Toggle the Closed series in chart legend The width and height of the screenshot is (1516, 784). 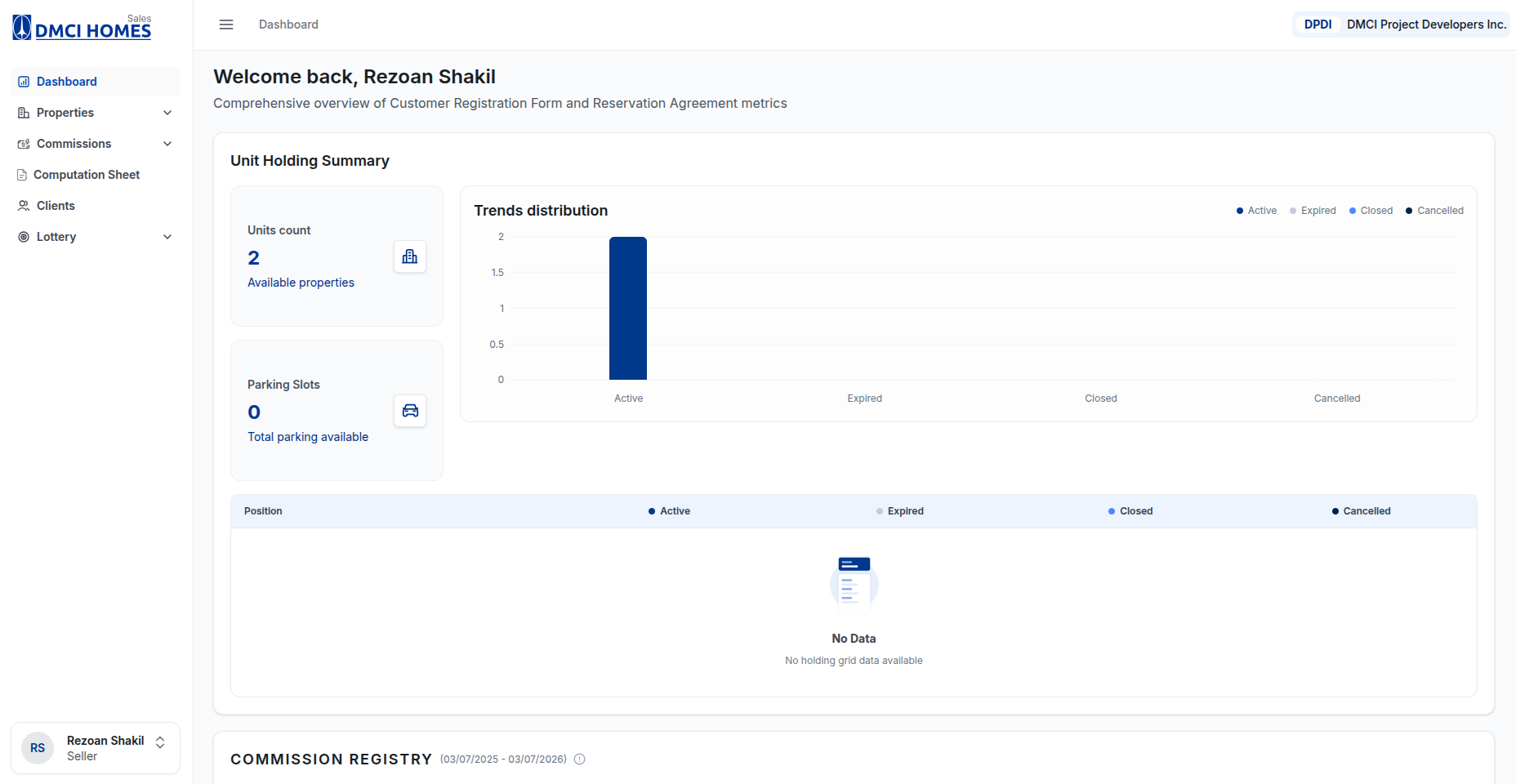(x=1371, y=211)
